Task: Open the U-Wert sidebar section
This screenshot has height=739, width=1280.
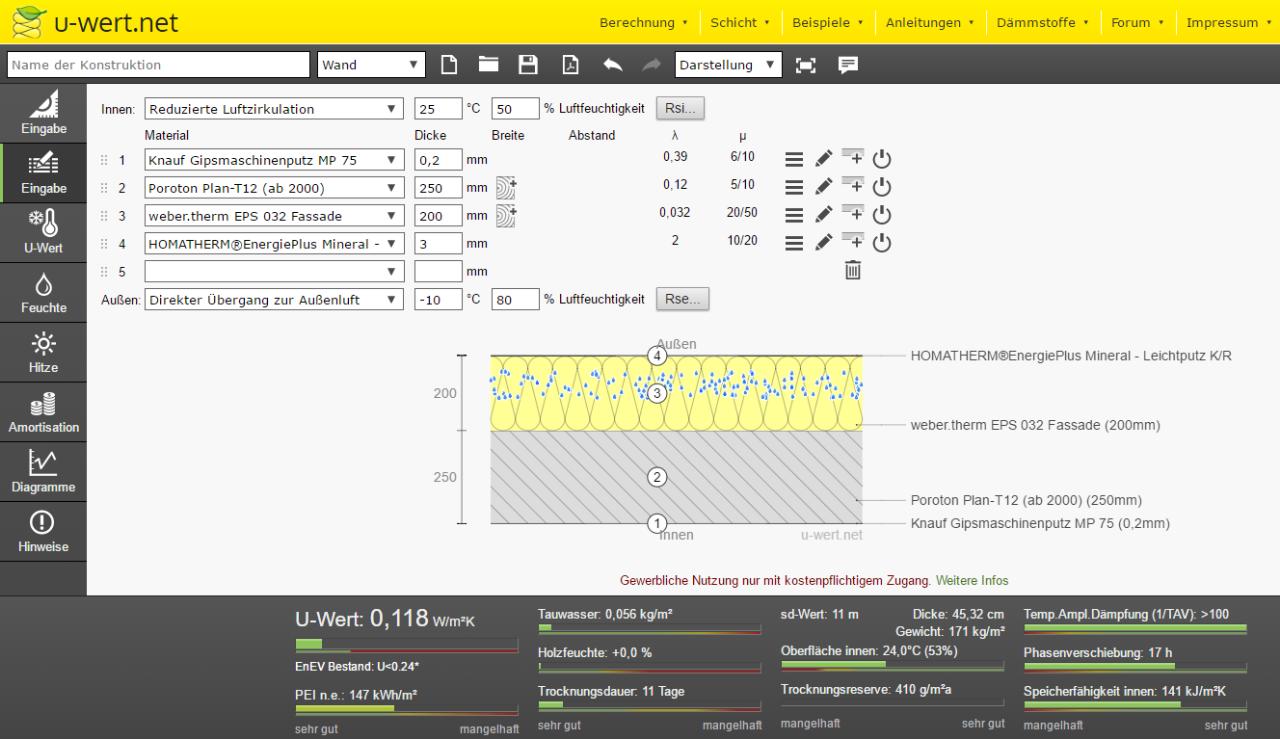Action: (x=43, y=233)
